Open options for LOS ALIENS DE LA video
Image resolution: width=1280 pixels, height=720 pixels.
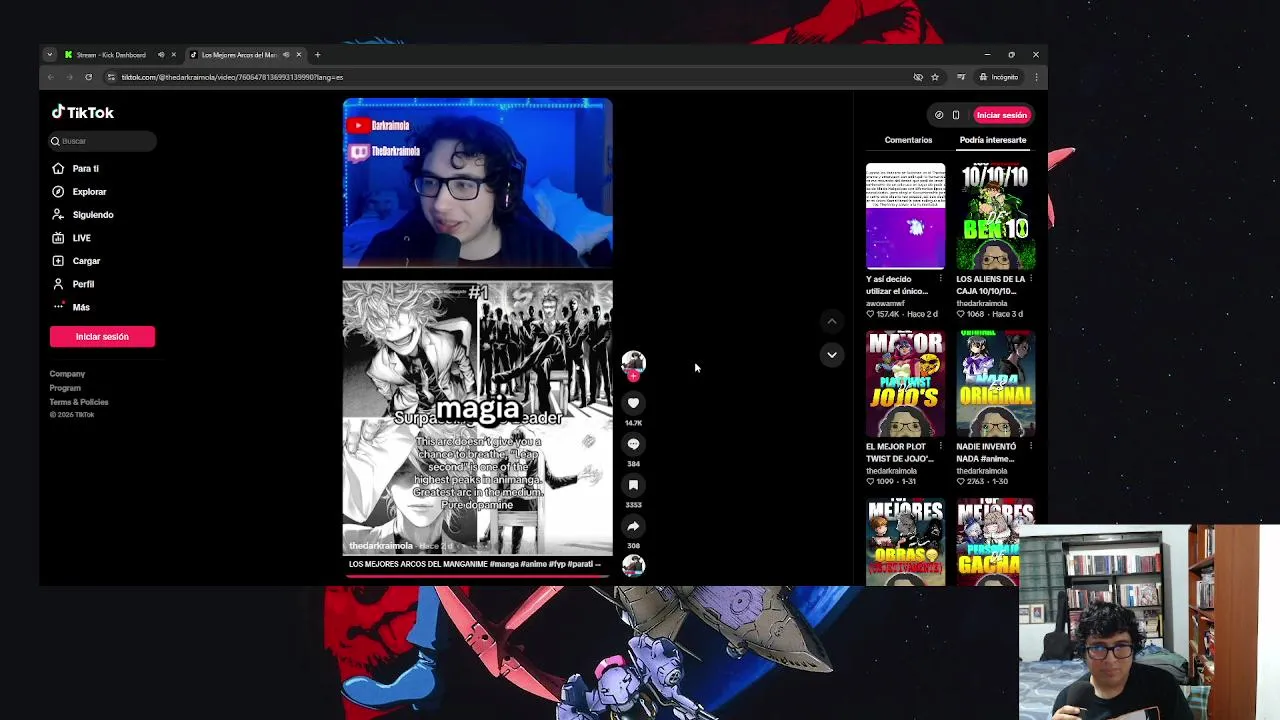[1031, 279]
